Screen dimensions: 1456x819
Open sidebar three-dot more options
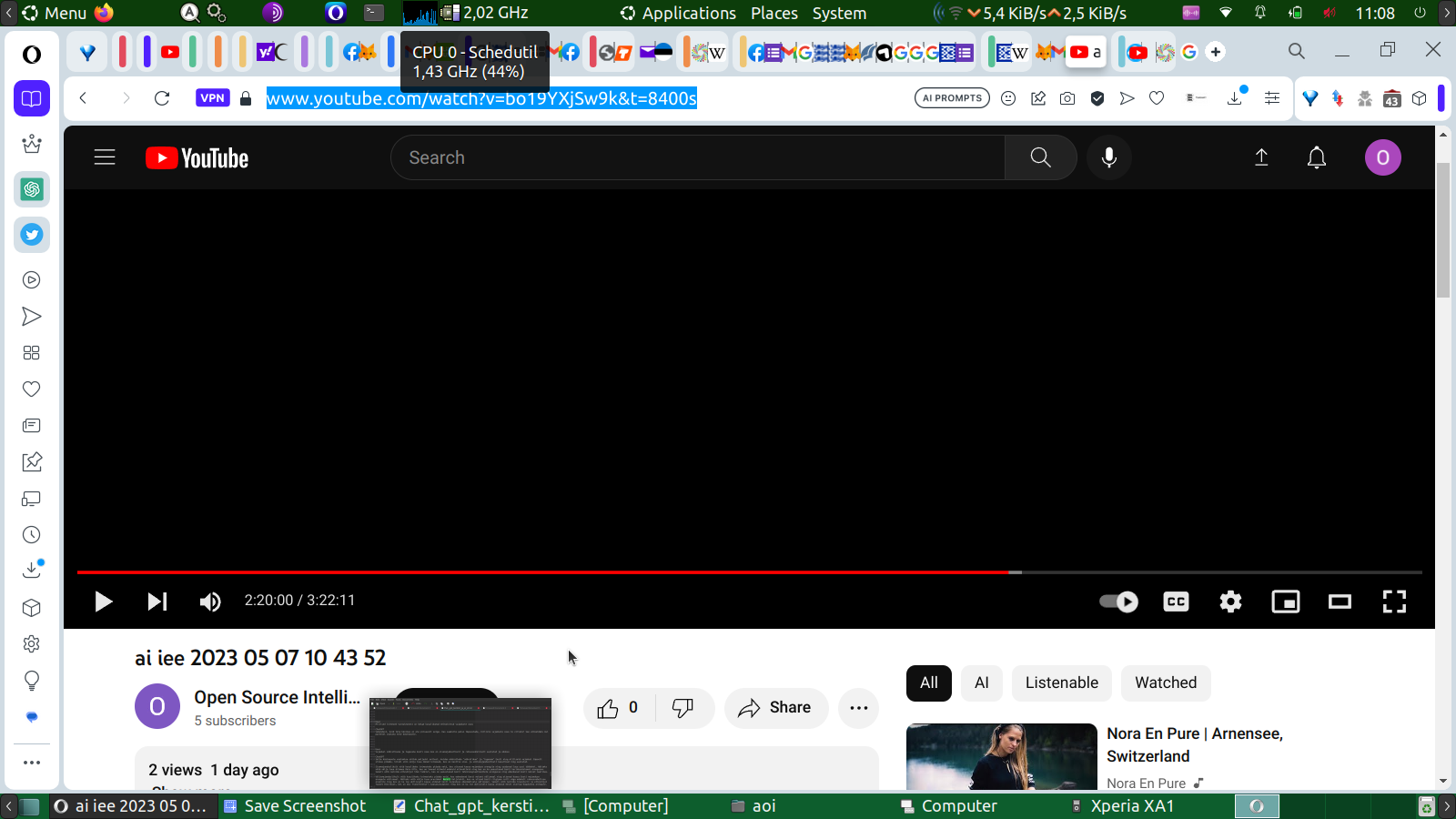click(x=32, y=763)
